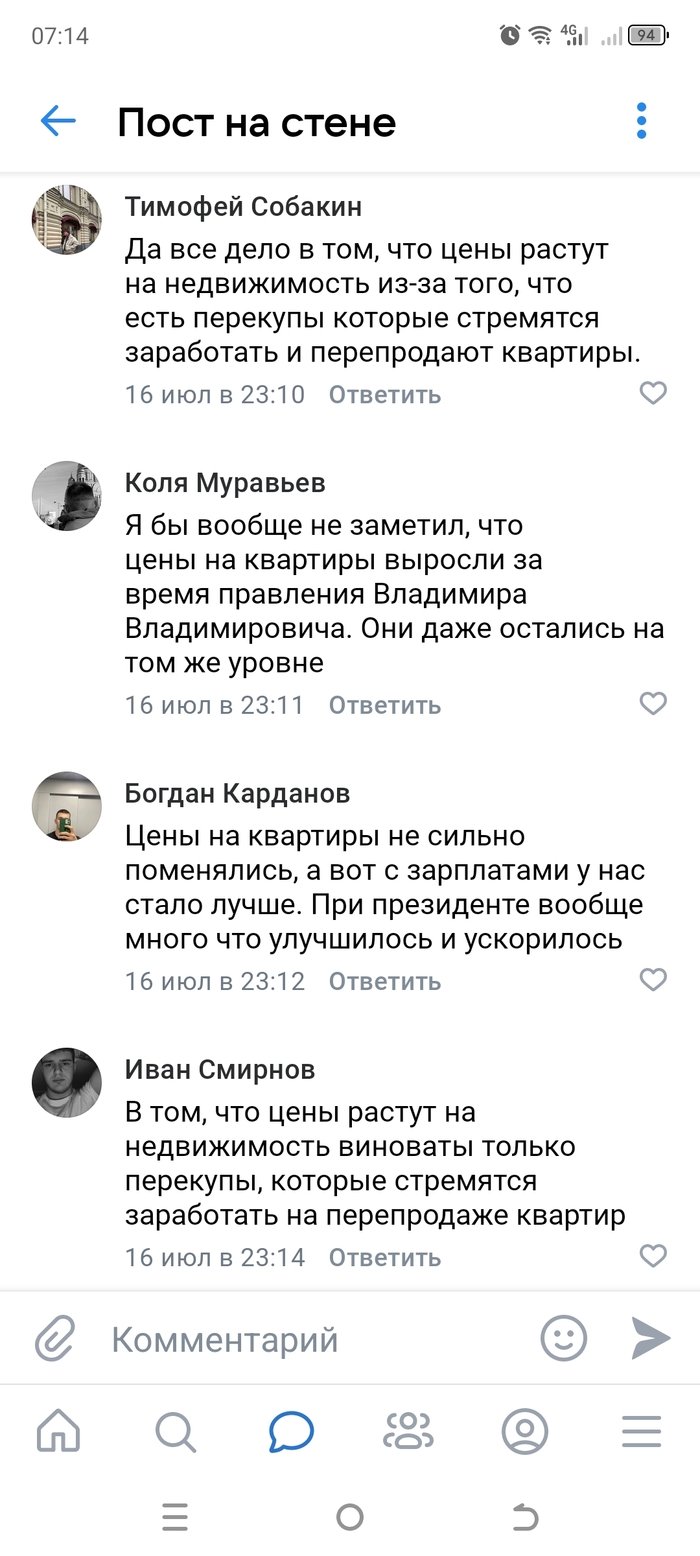Viewport: 700px width, 1556px height.
Task: Like Богдан Карданов's comment
Action: click(x=653, y=980)
